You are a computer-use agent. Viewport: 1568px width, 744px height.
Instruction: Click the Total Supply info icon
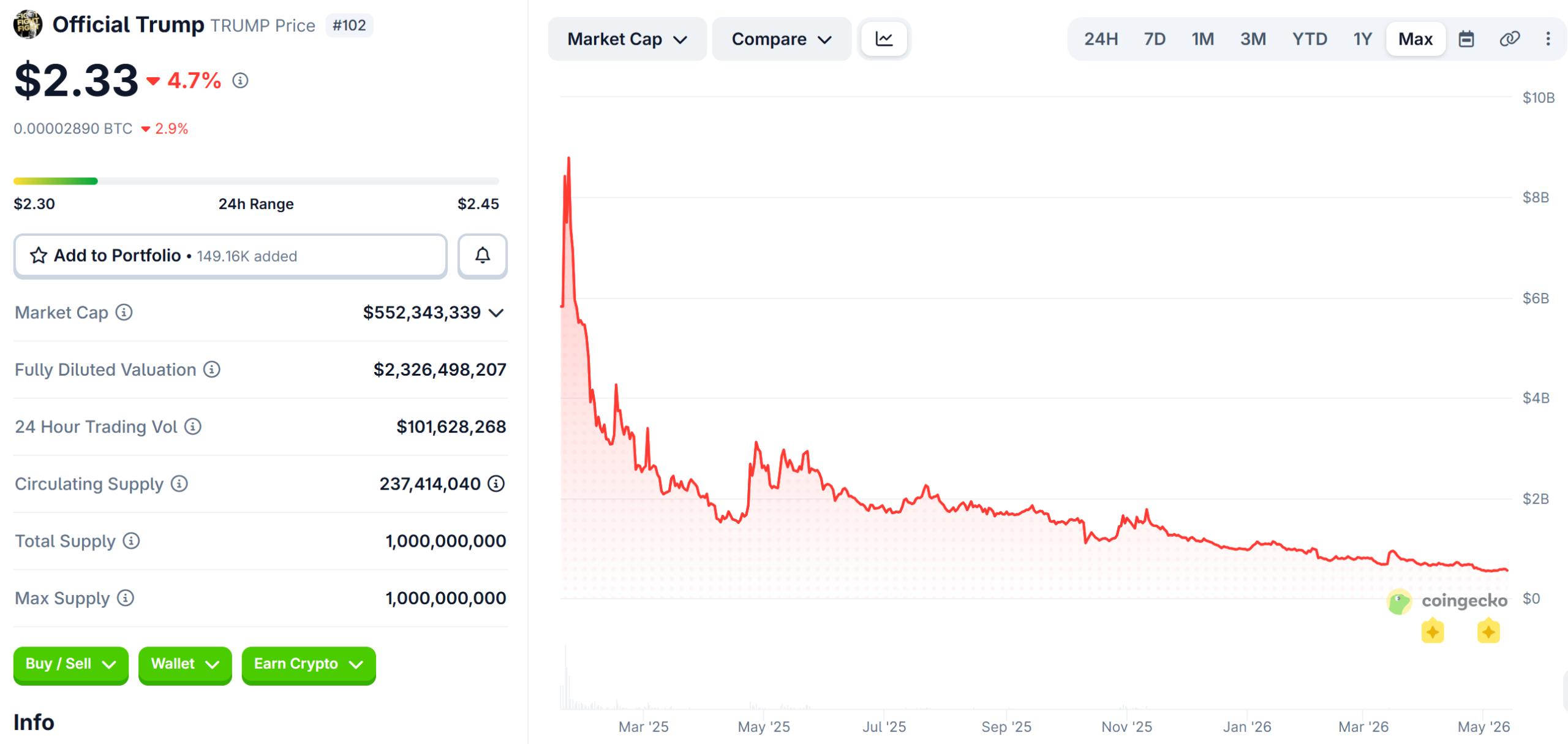[x=132, y=541]
